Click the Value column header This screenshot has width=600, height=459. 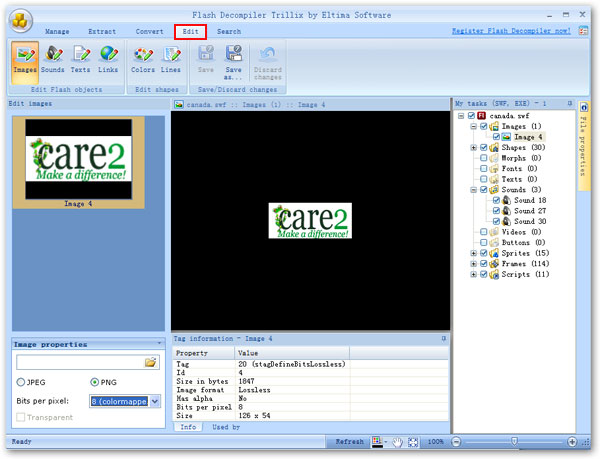tap(292, 353)
